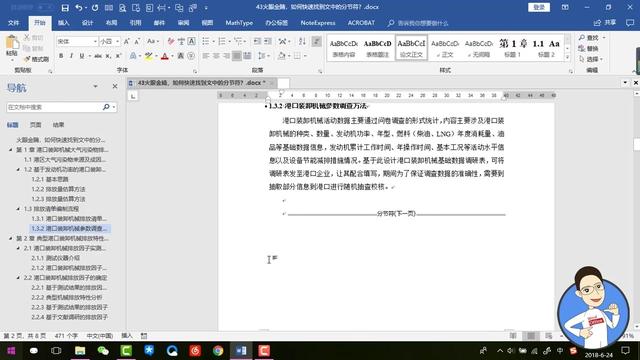
Task: Open Chrome from the taskbar
Action: 218,351
